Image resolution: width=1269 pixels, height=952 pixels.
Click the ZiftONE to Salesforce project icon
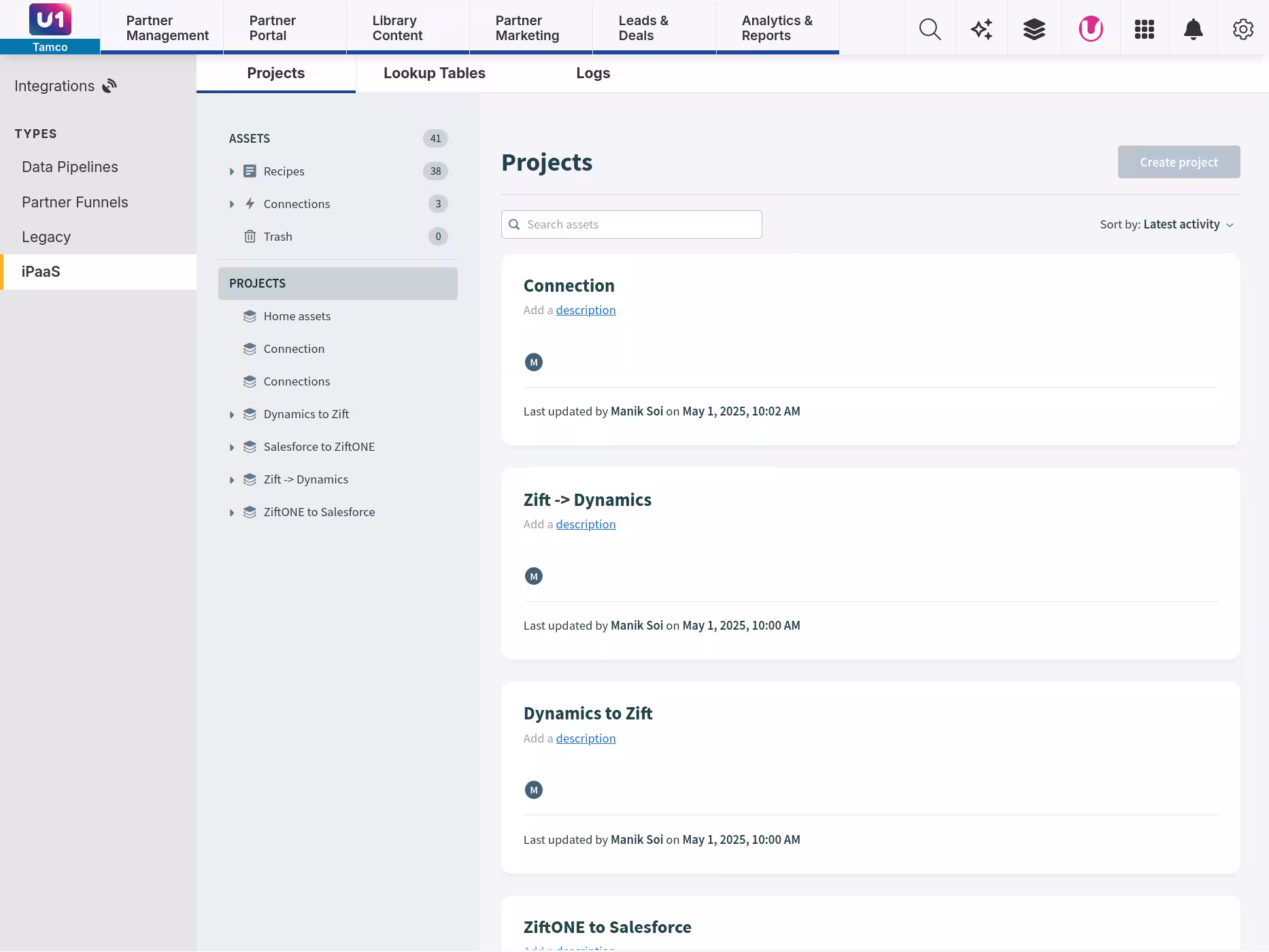(250, 512)
